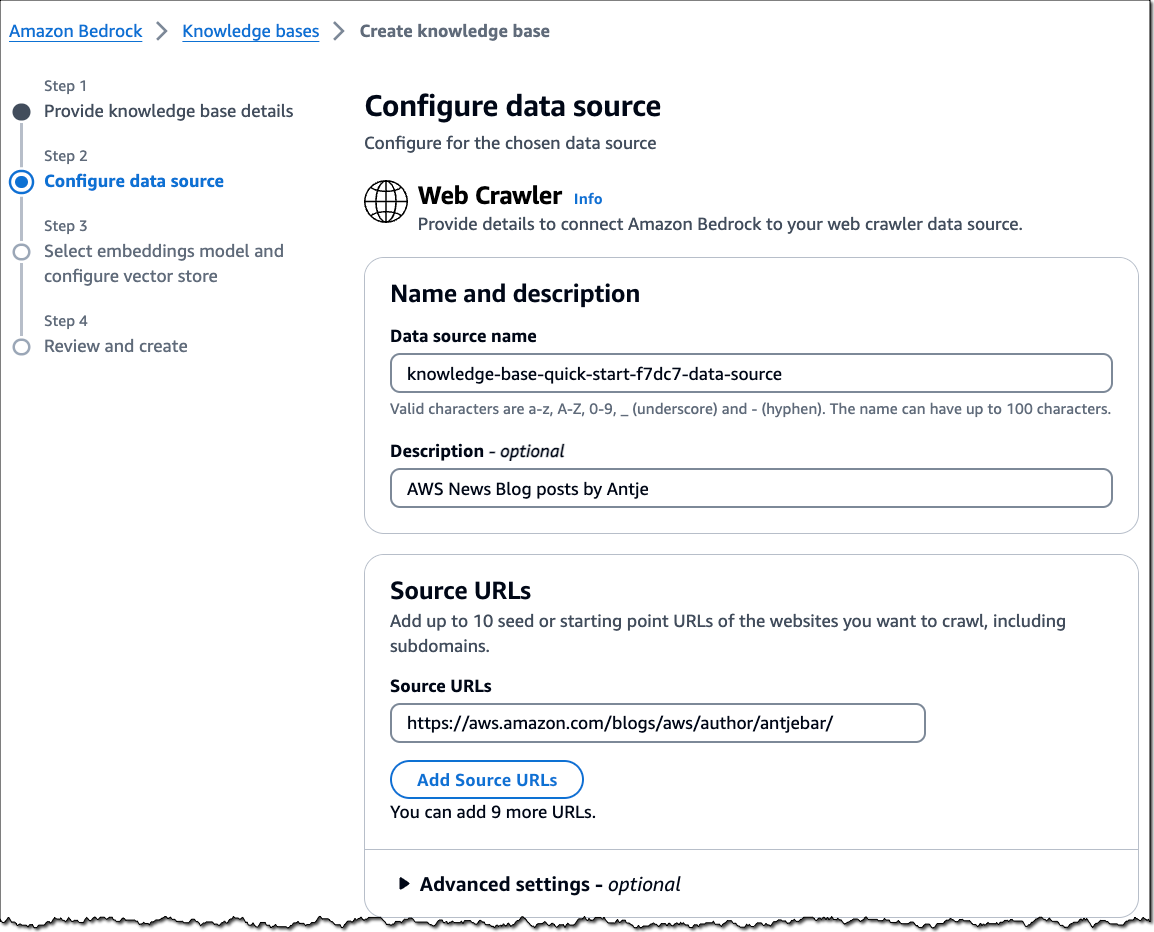The image size is (1154, 932).
Task: Click the Info link beside Web Crawler
Action: pyautogui.click(x=588, y=199)
